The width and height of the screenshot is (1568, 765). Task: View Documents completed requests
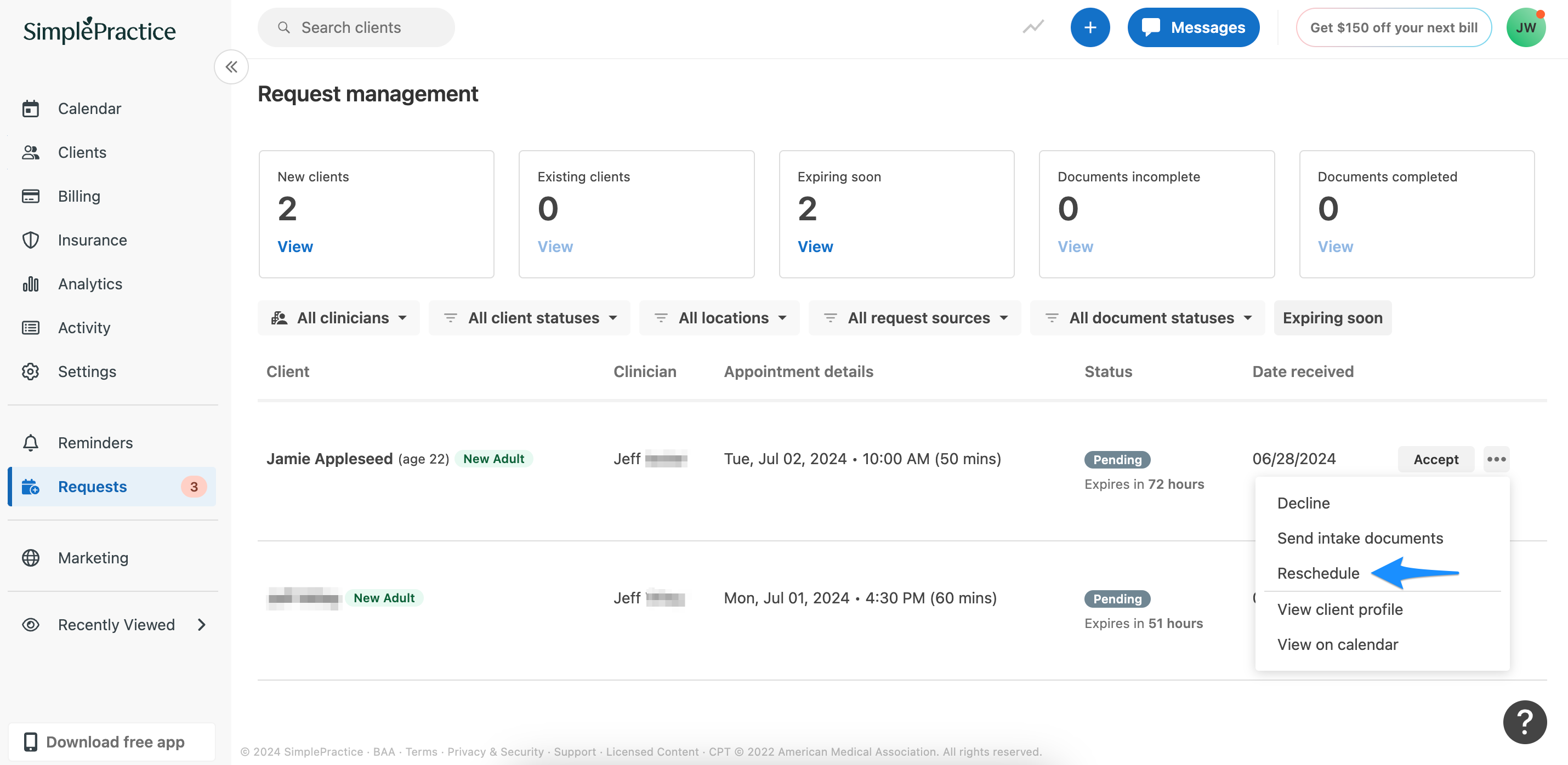(1336, 247)
